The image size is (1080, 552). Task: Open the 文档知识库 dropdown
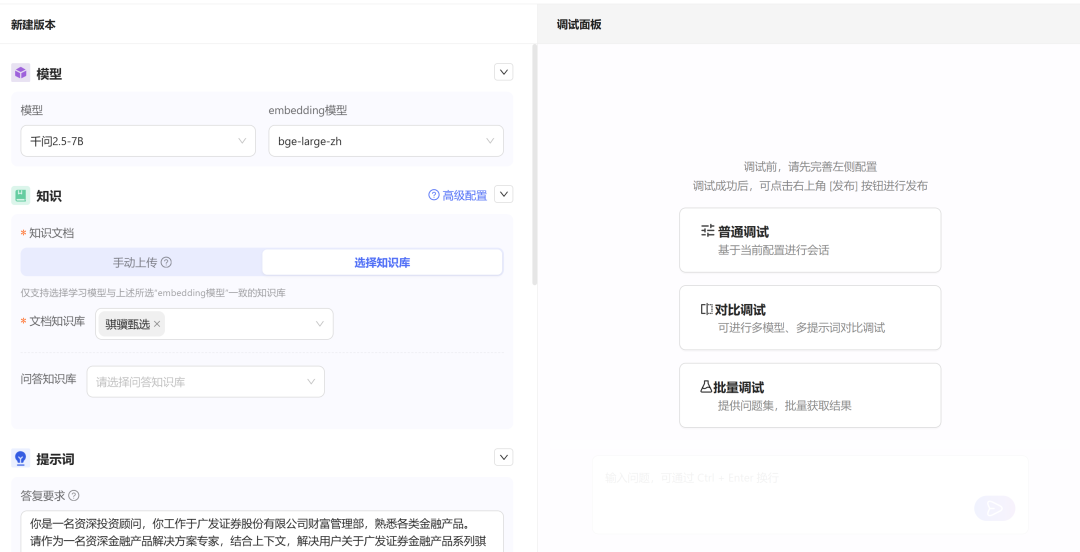click(214, 324)
